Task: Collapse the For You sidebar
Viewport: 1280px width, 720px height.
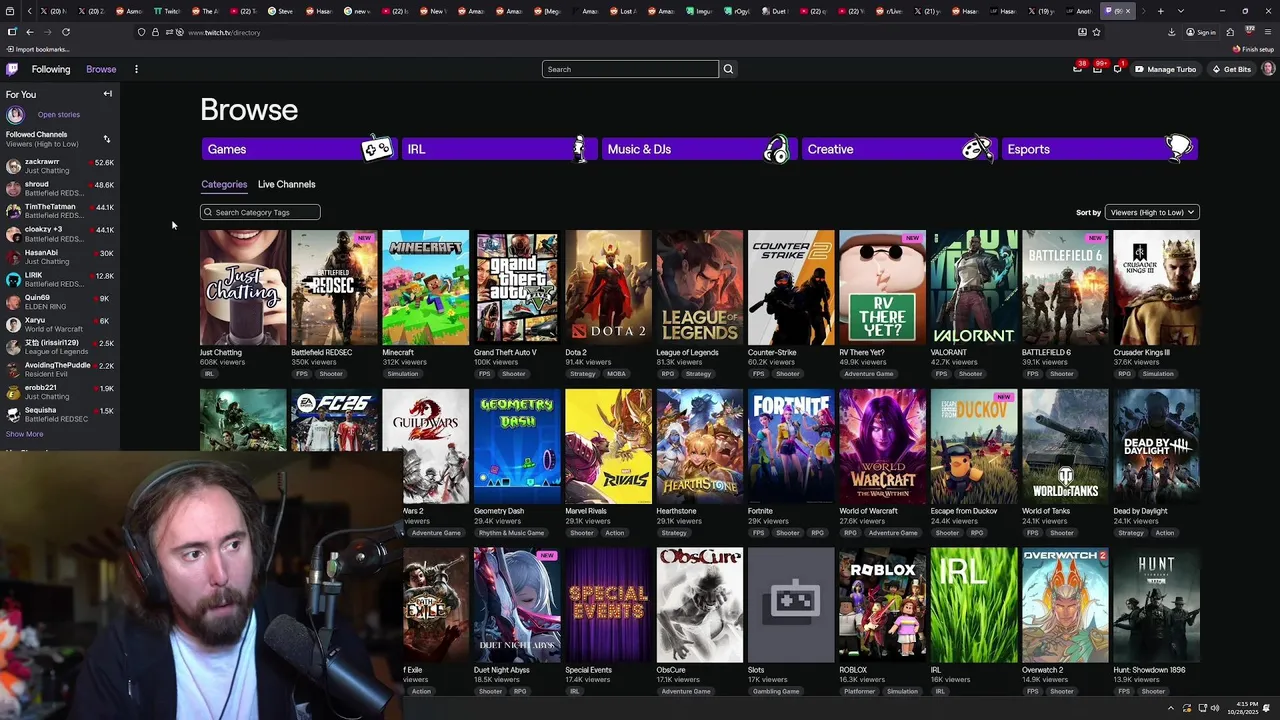Action: (107, 94)
